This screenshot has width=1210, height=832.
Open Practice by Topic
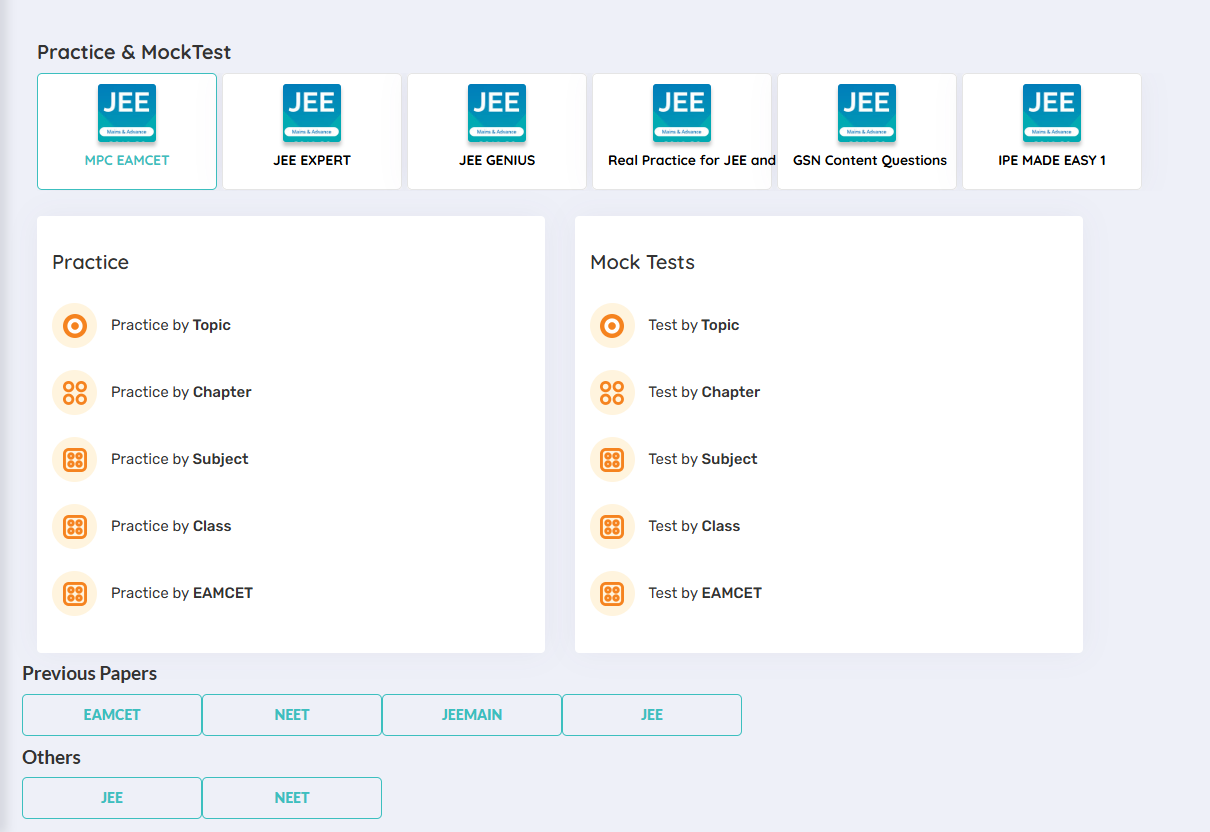171,325
